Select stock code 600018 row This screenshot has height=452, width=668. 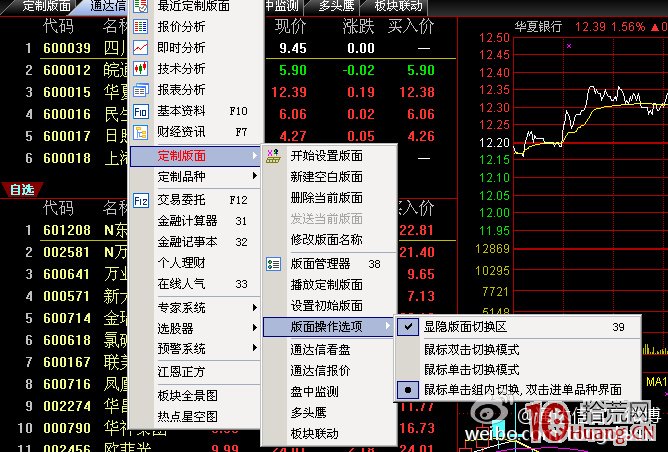[67, 158]
